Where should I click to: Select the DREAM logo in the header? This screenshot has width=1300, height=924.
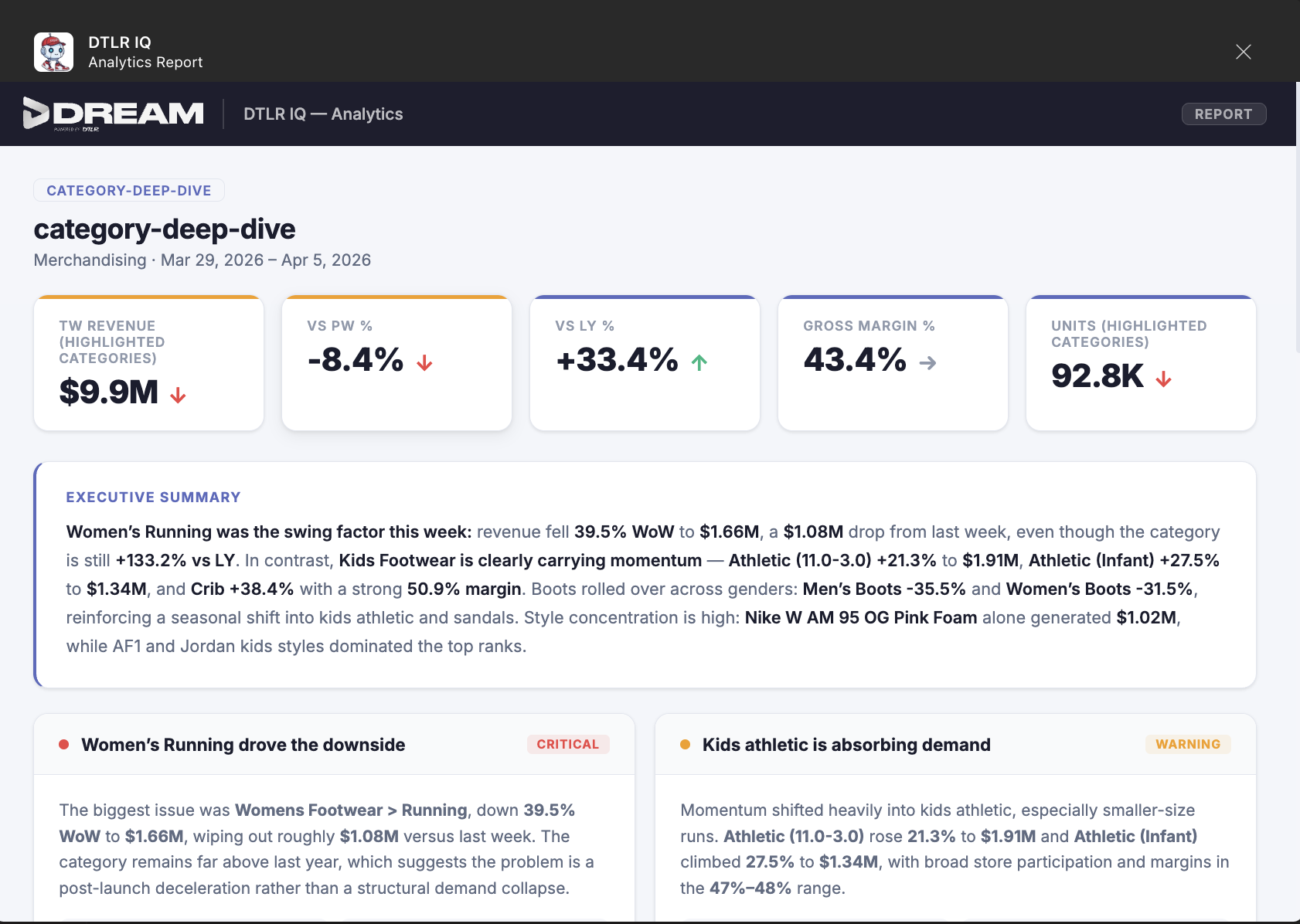click(x=113, y=113)
